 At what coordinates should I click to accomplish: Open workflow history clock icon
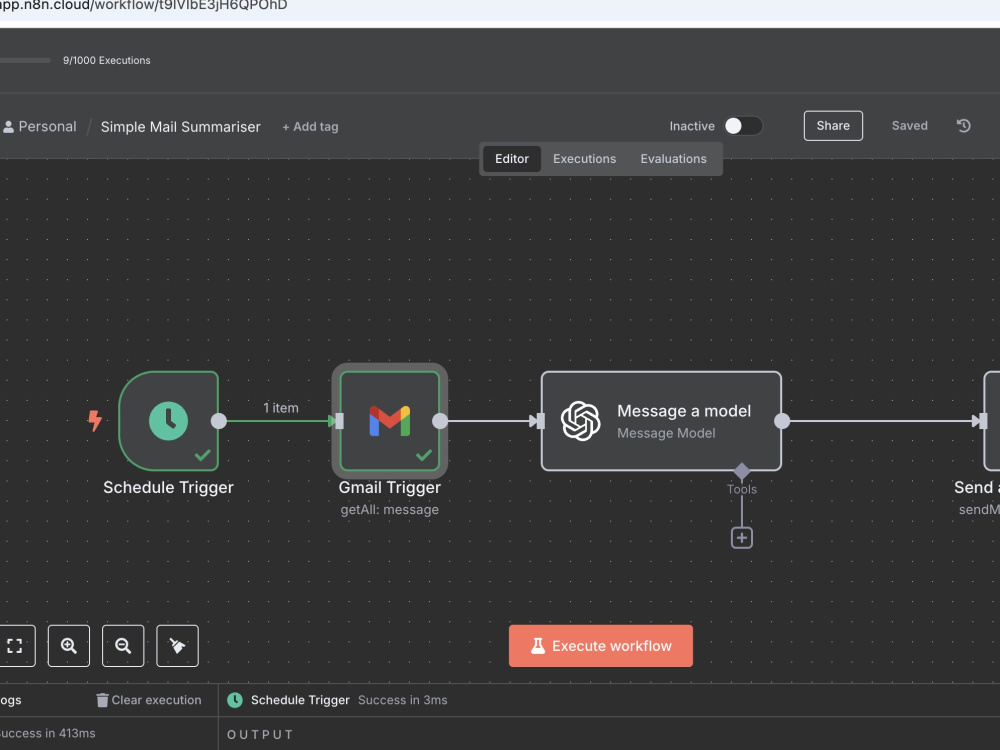click(964, 126)
